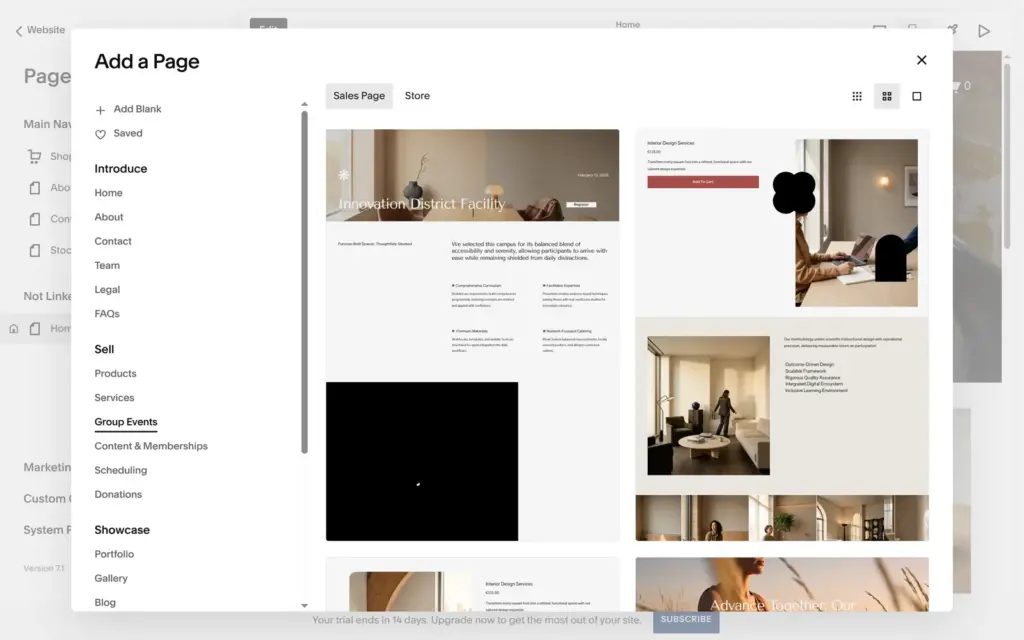Select the FAQs page category
Viewport: 1024px width, 640px height.
[107, 313]
